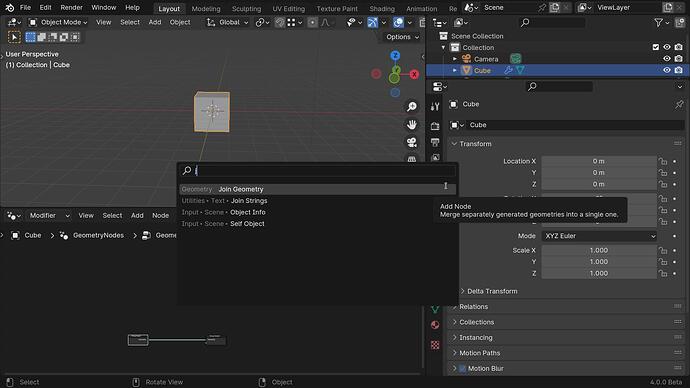Image resolution: width=690 pixels, height=388 pixels.
Task: Expand the Camera item in outliner
Action: (x=455, y=59)
